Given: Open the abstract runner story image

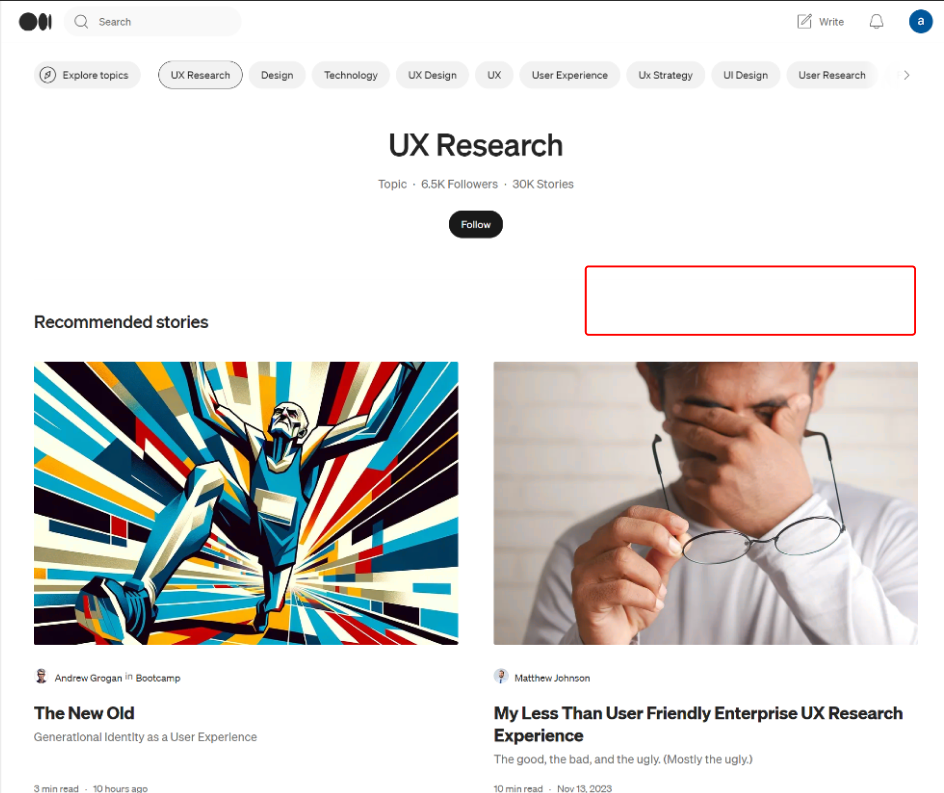Looking at the screenshot, I should [246, 503].
